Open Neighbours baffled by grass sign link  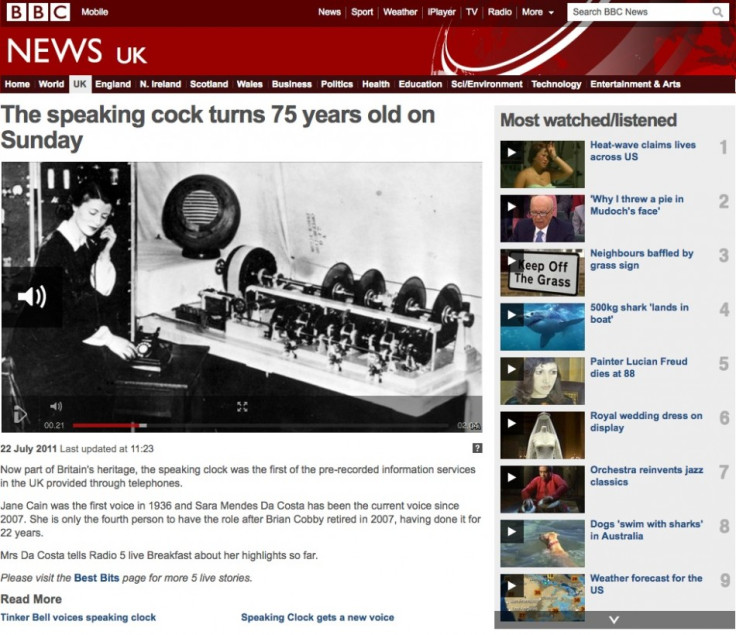[641, 259]
